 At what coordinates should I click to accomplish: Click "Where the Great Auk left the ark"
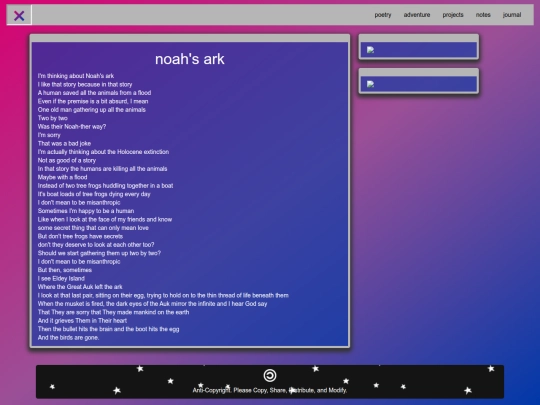80,287
